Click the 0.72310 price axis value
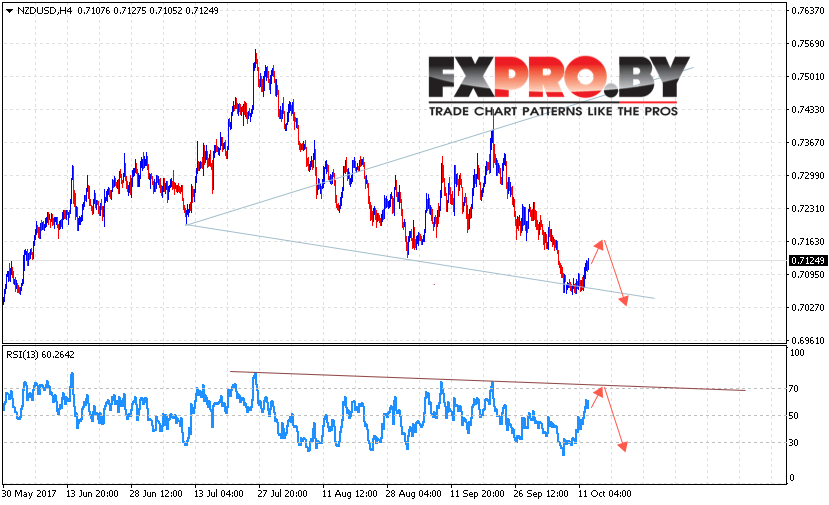Screen dimensions: 829x505 pos(808,208)
